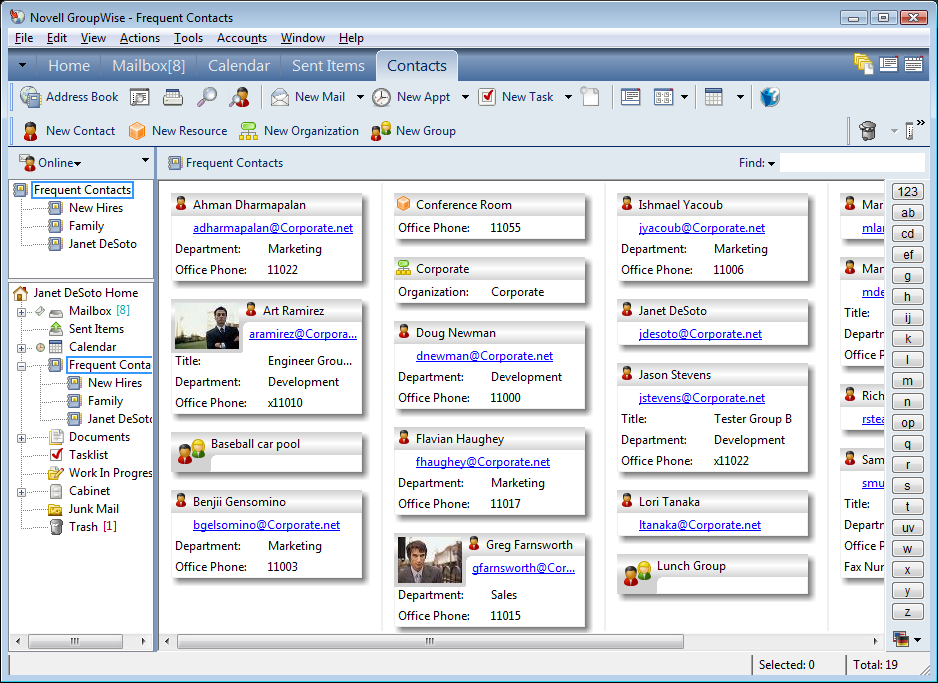Image resolution: width=938 pixels, height=683 pixels.
Task: Click the New Organization chart icon
Action: 248,131
